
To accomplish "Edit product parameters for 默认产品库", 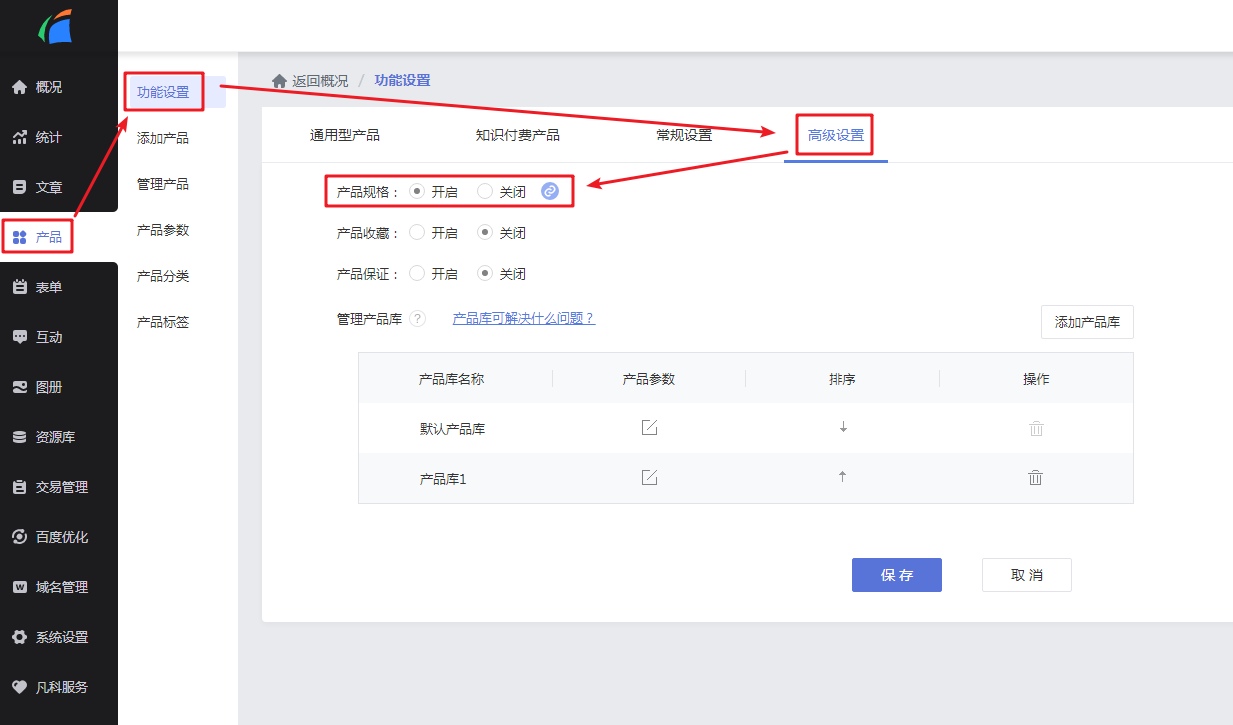I will 649,428.
